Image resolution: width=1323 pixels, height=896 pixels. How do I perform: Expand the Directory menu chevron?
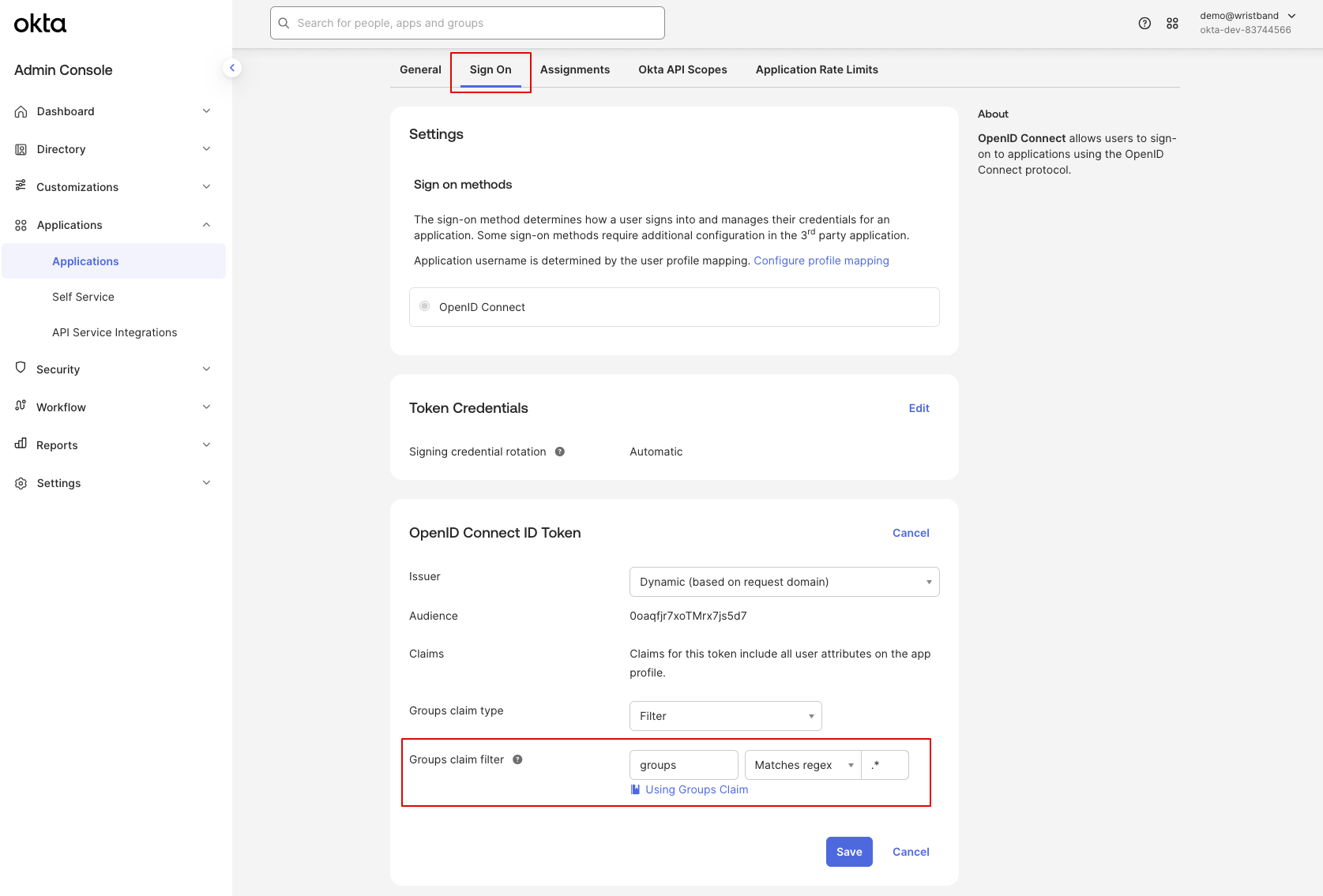pos(206,149)
